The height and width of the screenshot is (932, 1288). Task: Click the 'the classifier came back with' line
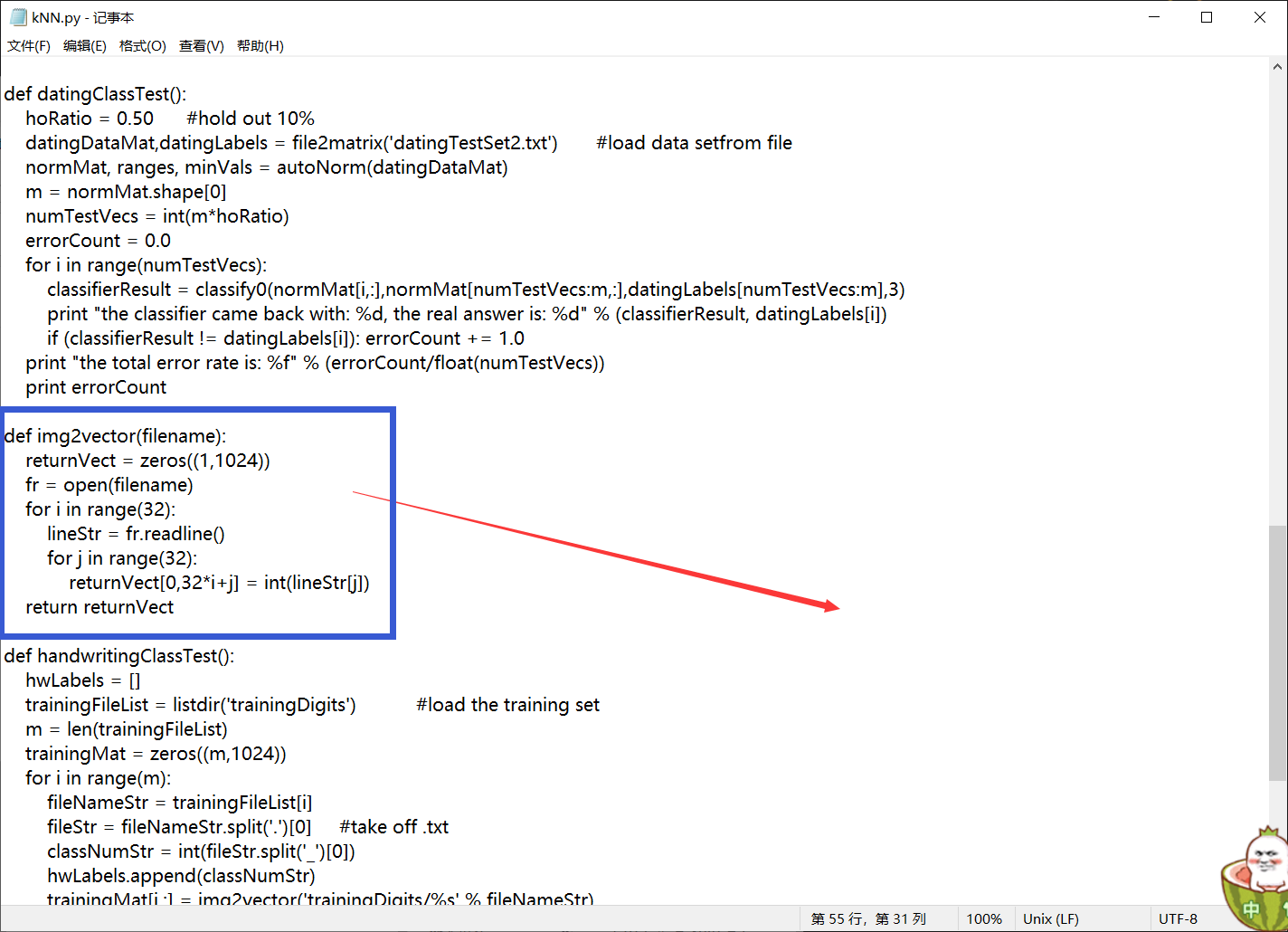point(467,314)
